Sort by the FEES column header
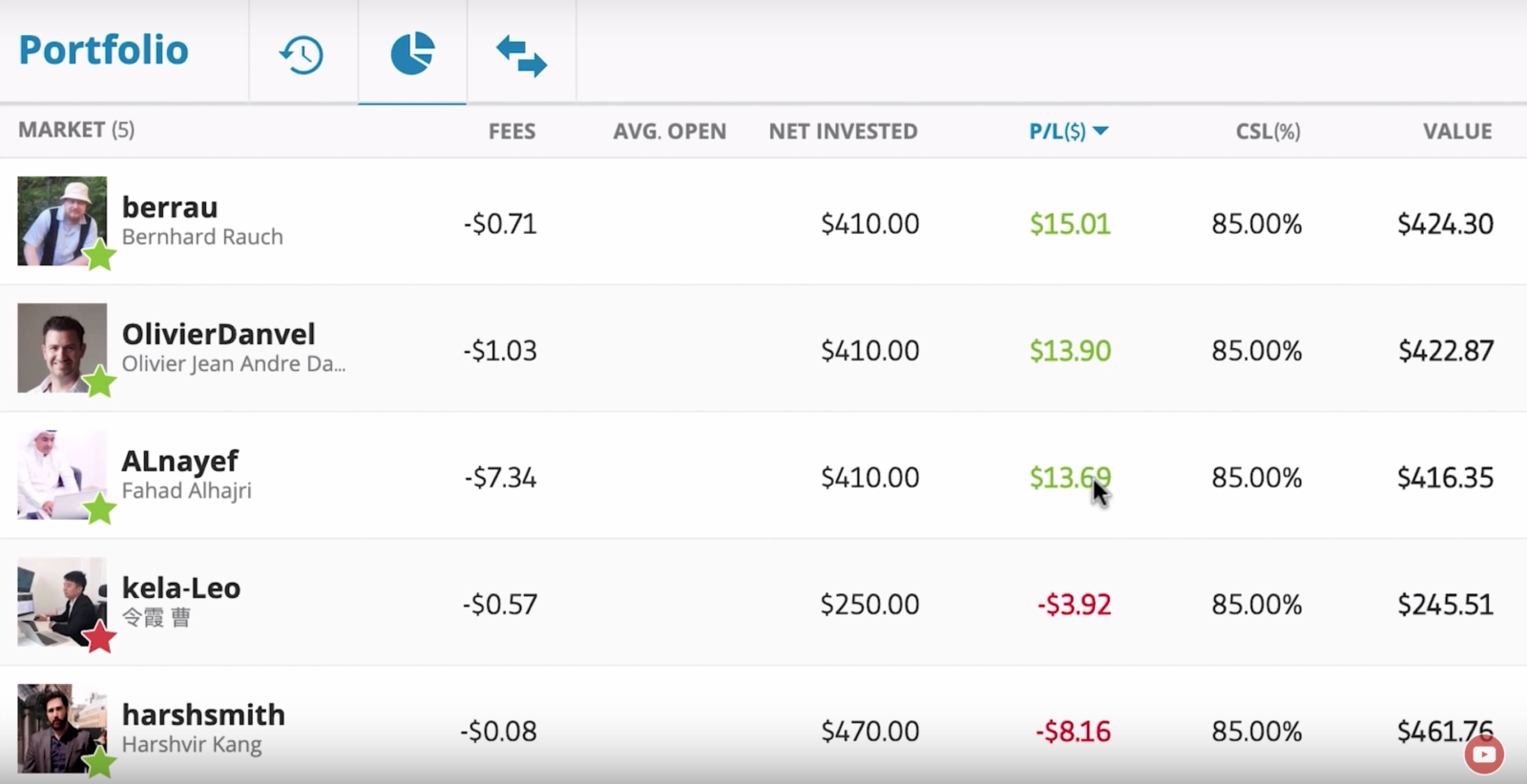1527x784 pixels. tap(512, 132)
